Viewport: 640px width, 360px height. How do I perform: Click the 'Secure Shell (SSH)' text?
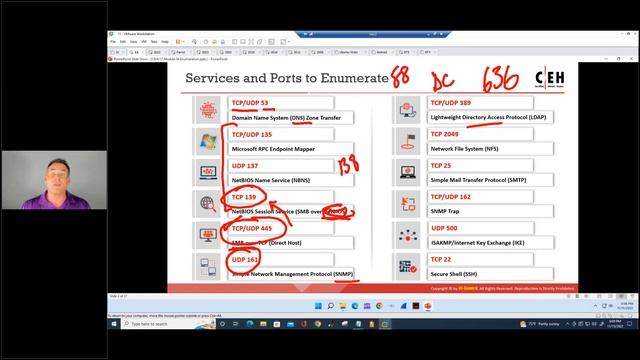(453, 274)
